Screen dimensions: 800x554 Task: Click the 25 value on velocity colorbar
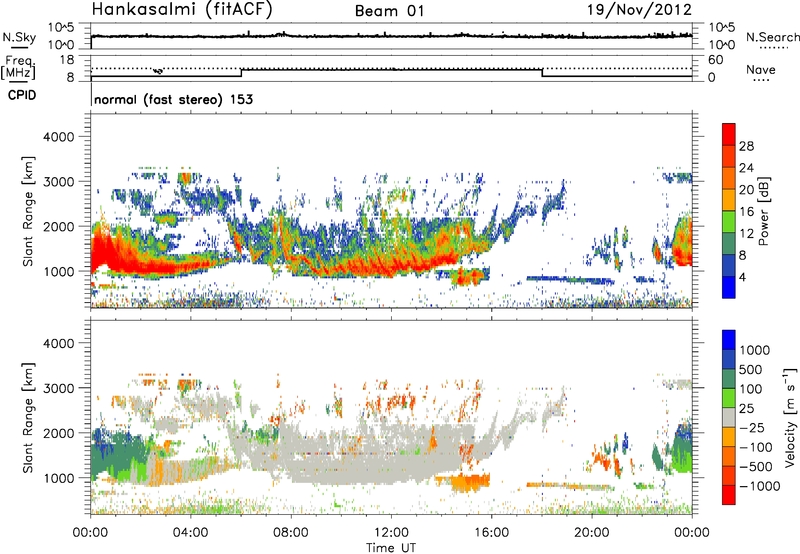click(x=746, y=408)
